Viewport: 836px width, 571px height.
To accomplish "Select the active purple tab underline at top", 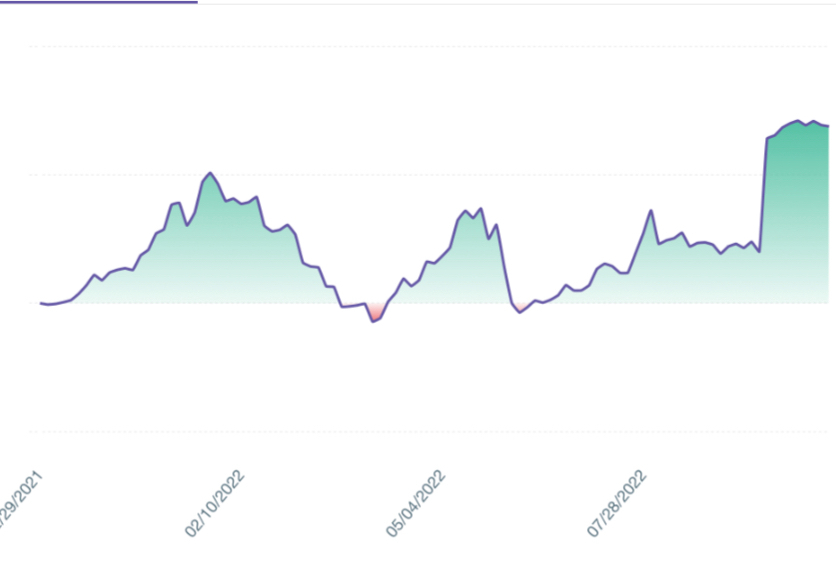I will point(99,2).
